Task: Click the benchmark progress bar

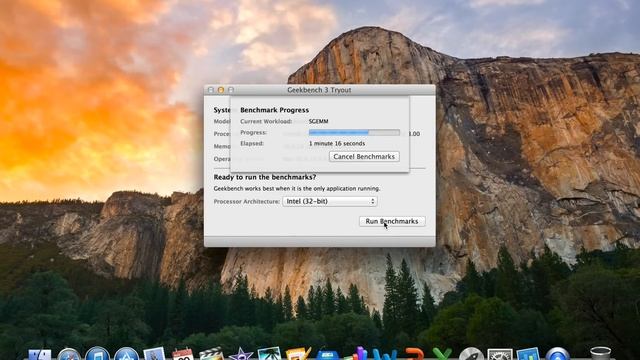Action: point(354,133)
